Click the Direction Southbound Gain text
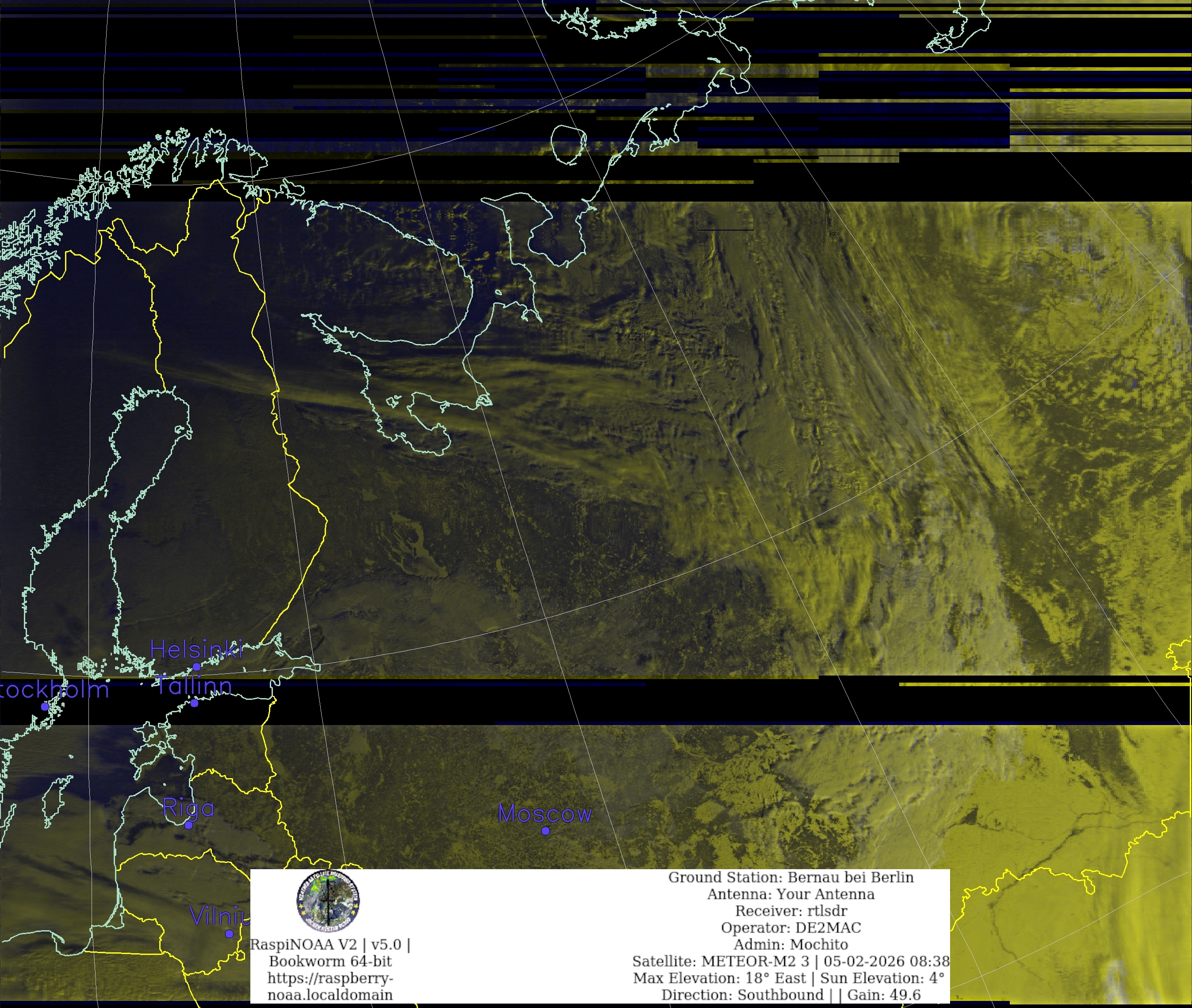Viewport: 1192px width, 1008px height. [x=791, y=995]
